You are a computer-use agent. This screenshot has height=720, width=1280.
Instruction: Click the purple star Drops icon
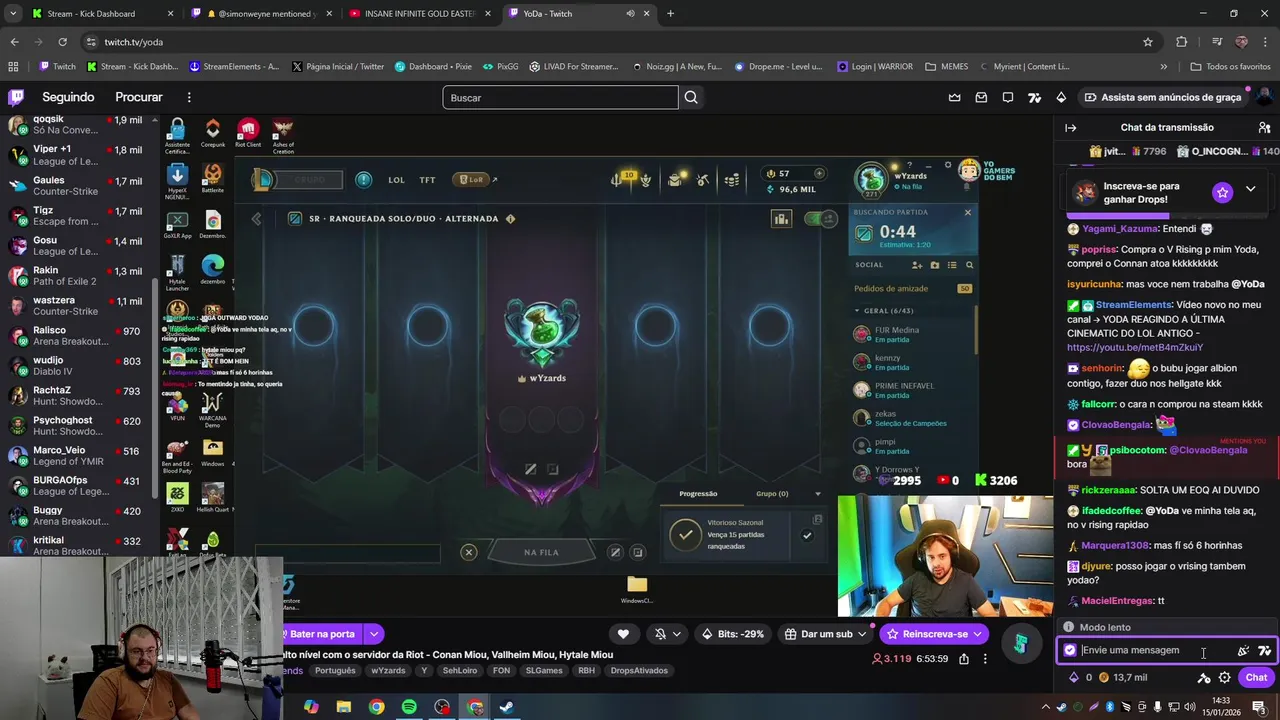(1222, 192)
